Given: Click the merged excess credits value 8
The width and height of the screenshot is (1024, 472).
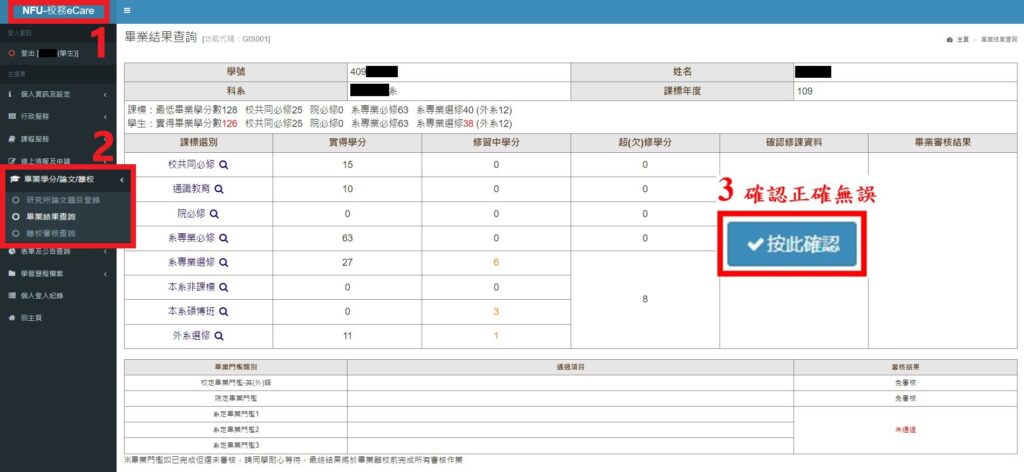Looking at the screenshot, I should point(645,300).
